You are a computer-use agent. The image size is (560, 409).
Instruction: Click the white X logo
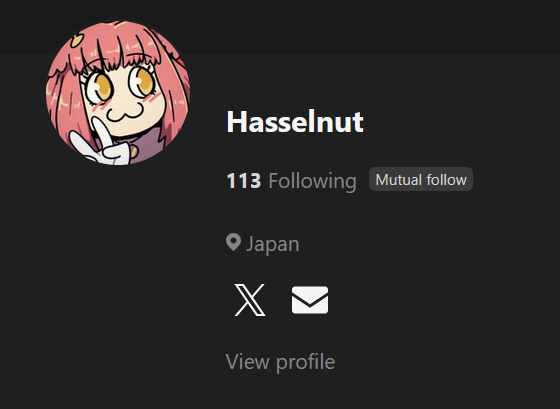pyautogui.click(x=250, y=300)
